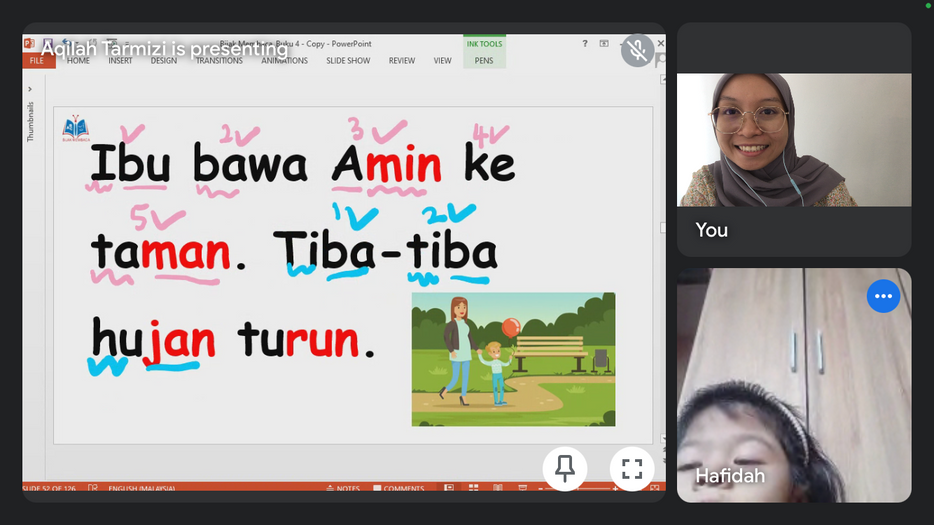934x525 pixels.
Task: Switch to the TRANSITIONS ribbon tab
Action: pos(219,61)
